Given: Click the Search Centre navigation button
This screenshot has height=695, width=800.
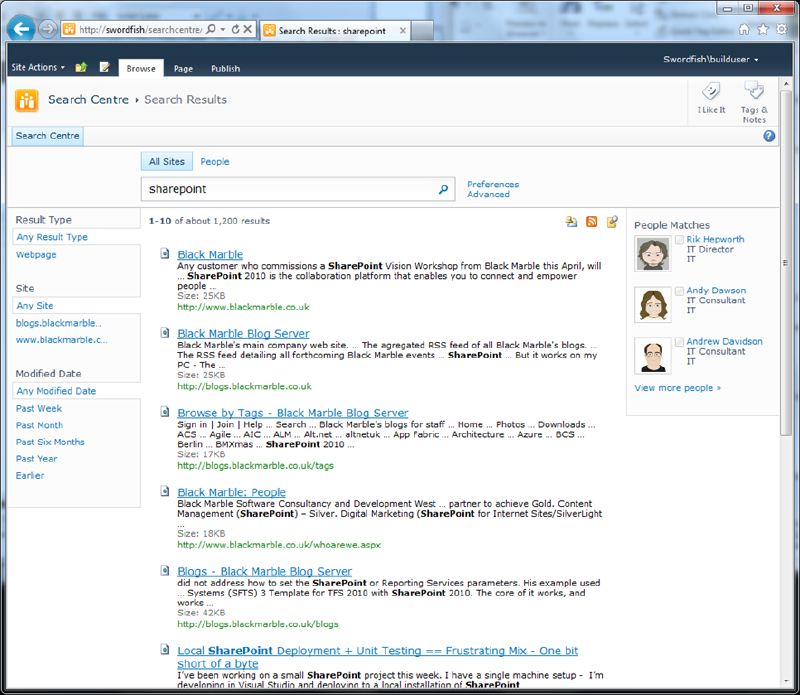Looking at the screenshot, I should click(47, 136).
